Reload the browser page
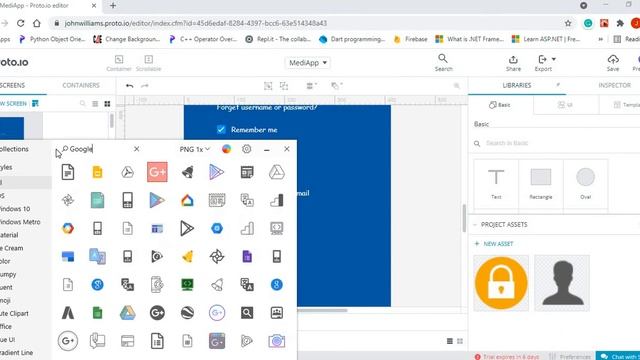 click(x=20, y=23)
